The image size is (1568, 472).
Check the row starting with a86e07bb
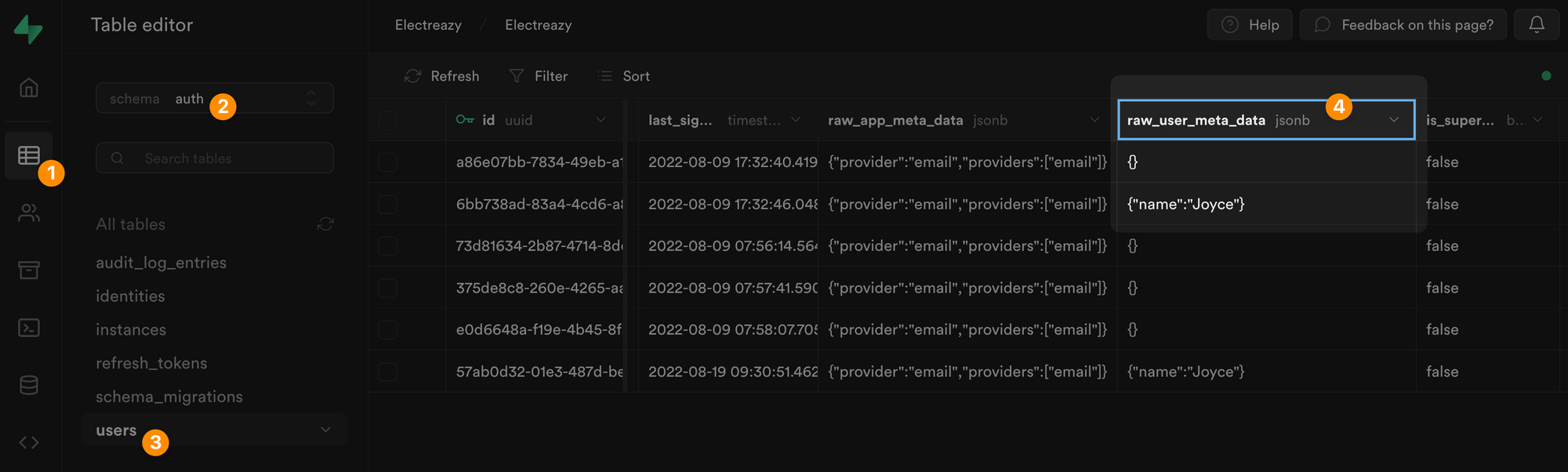tap(387, 162)
